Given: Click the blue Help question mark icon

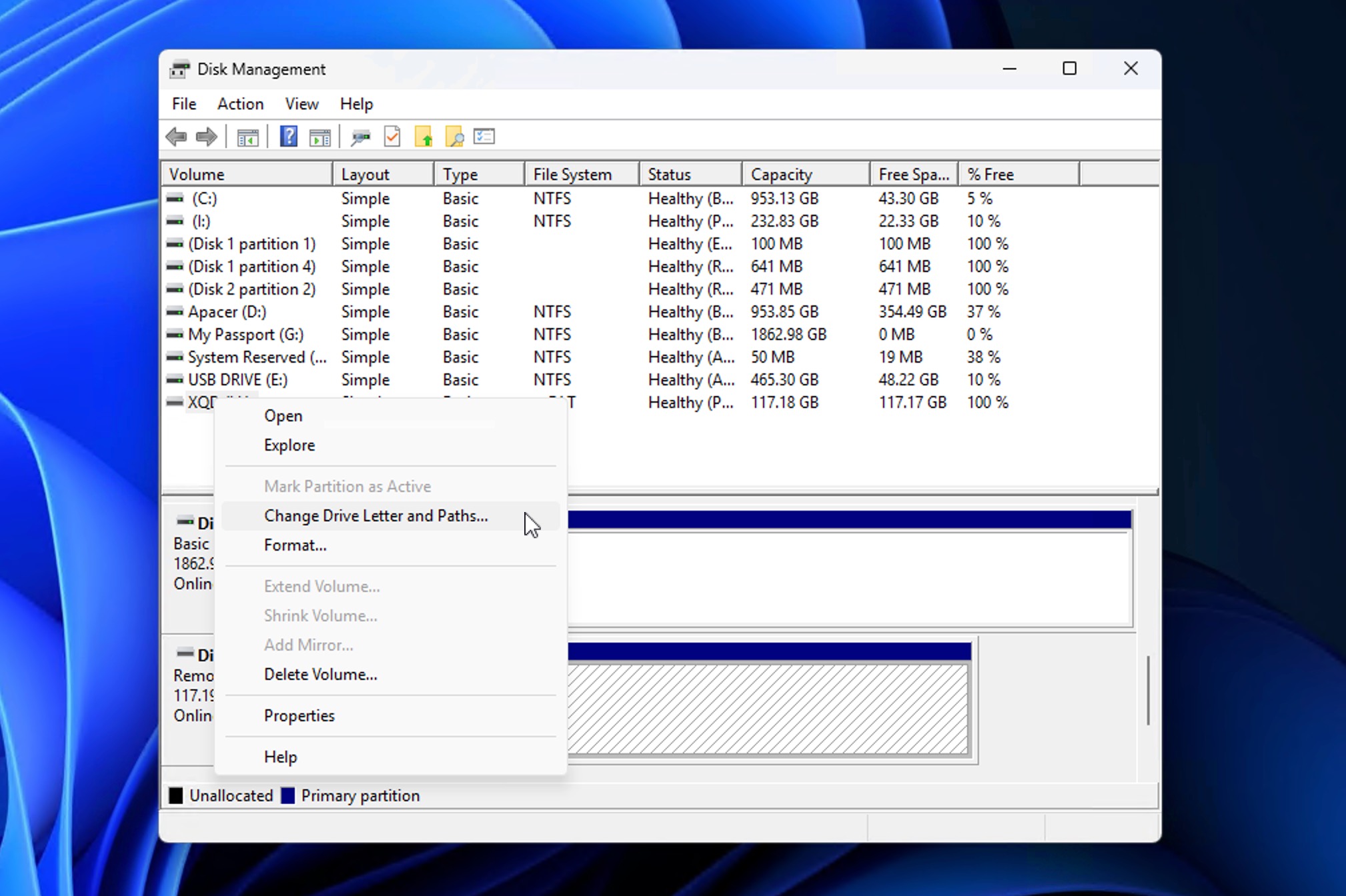Looking at the screenshot, I should (x=288, y=137).
